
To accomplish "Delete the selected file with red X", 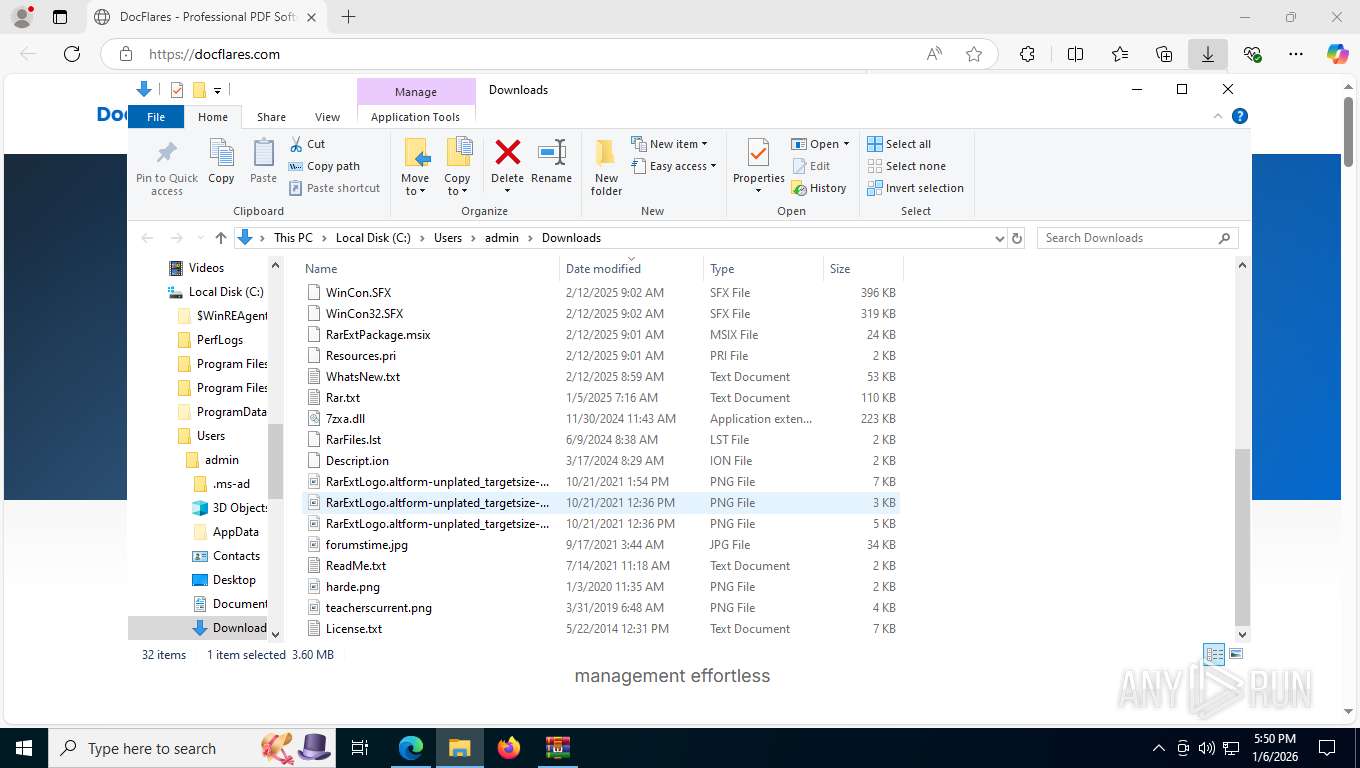I will tap(508, 153).
